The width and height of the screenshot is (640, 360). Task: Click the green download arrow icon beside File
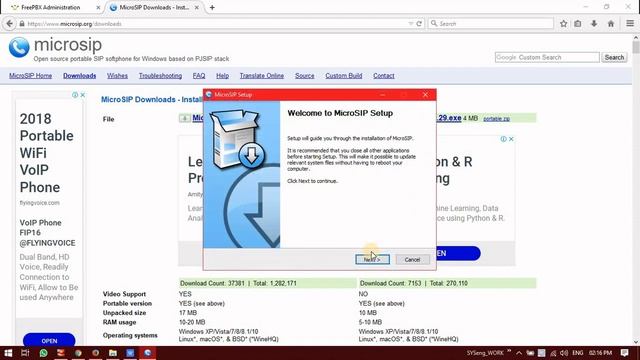(x=184, y=118)
